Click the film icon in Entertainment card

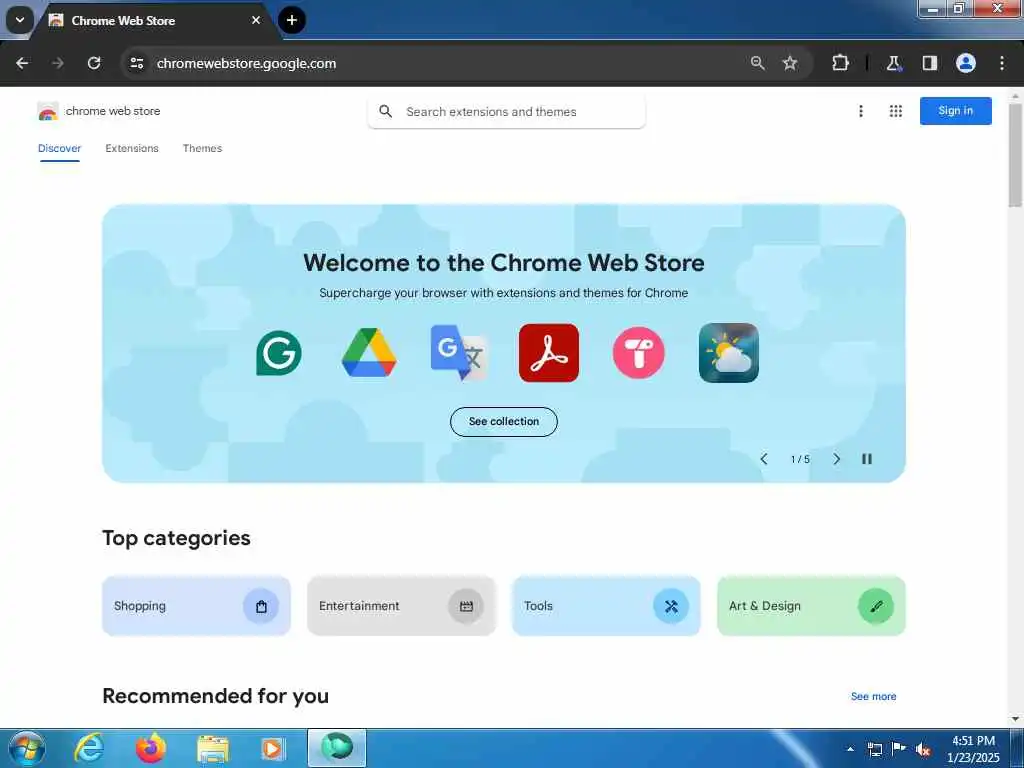466,606
